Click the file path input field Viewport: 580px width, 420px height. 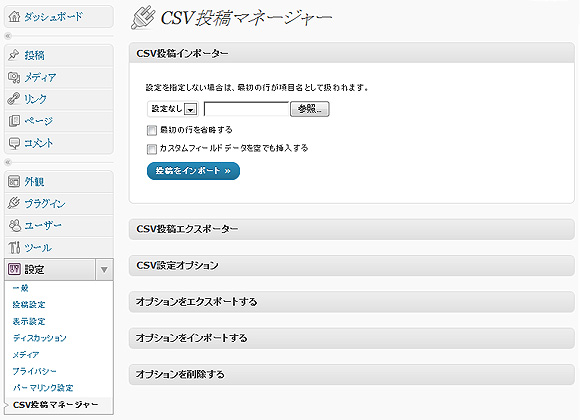point(246,109)
